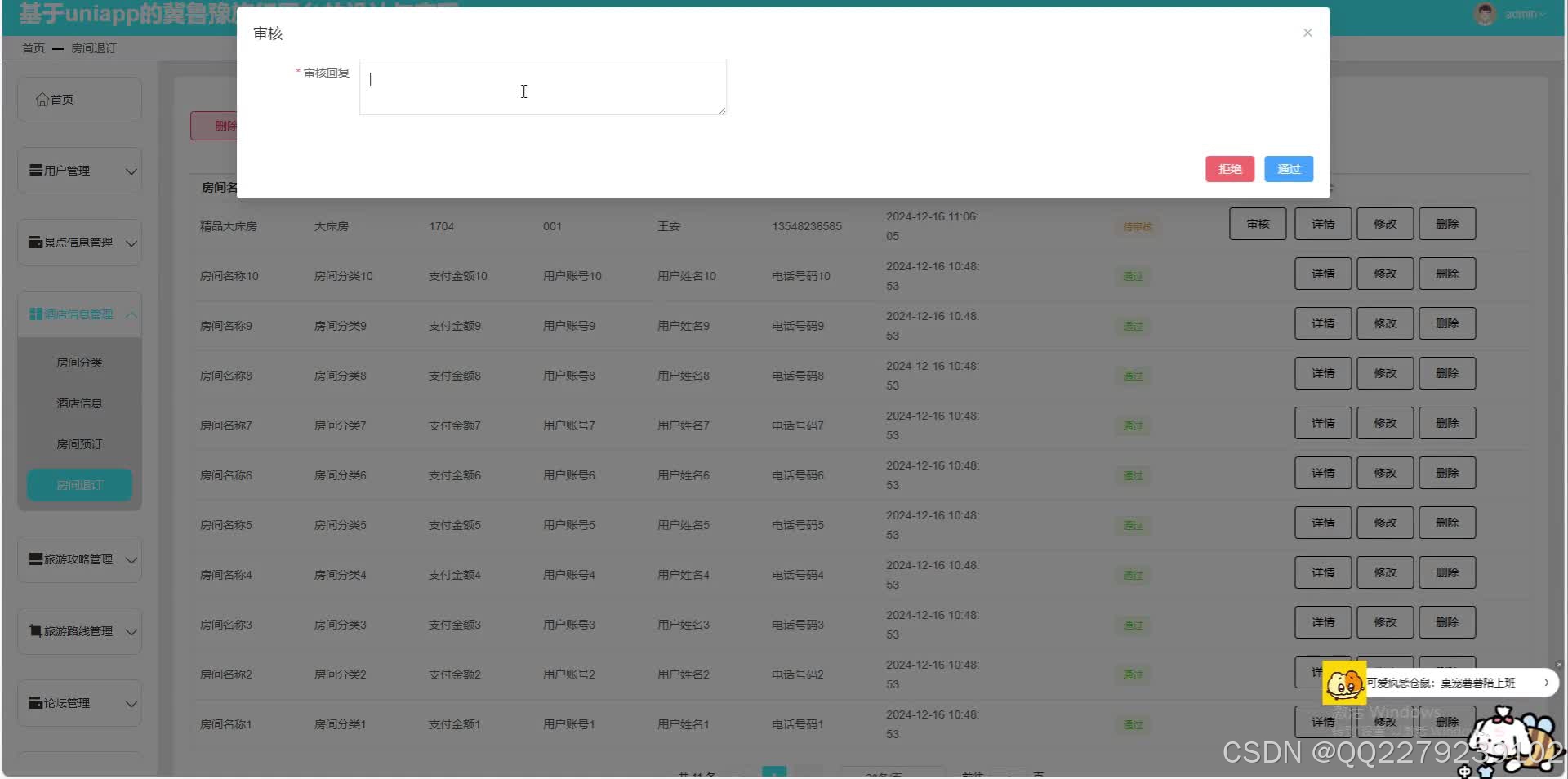Image resolution: width=1568 pixels, height=779 pixels.
Task: Click the admin avatar in the top bar
Action: pos(1484,14)
